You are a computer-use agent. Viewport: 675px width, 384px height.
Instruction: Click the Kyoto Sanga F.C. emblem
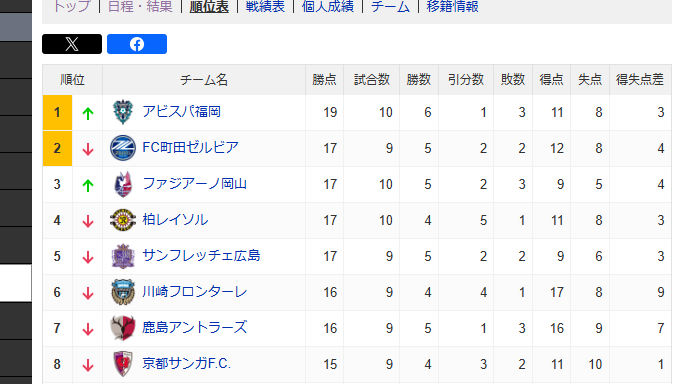[x=123, y=364]
